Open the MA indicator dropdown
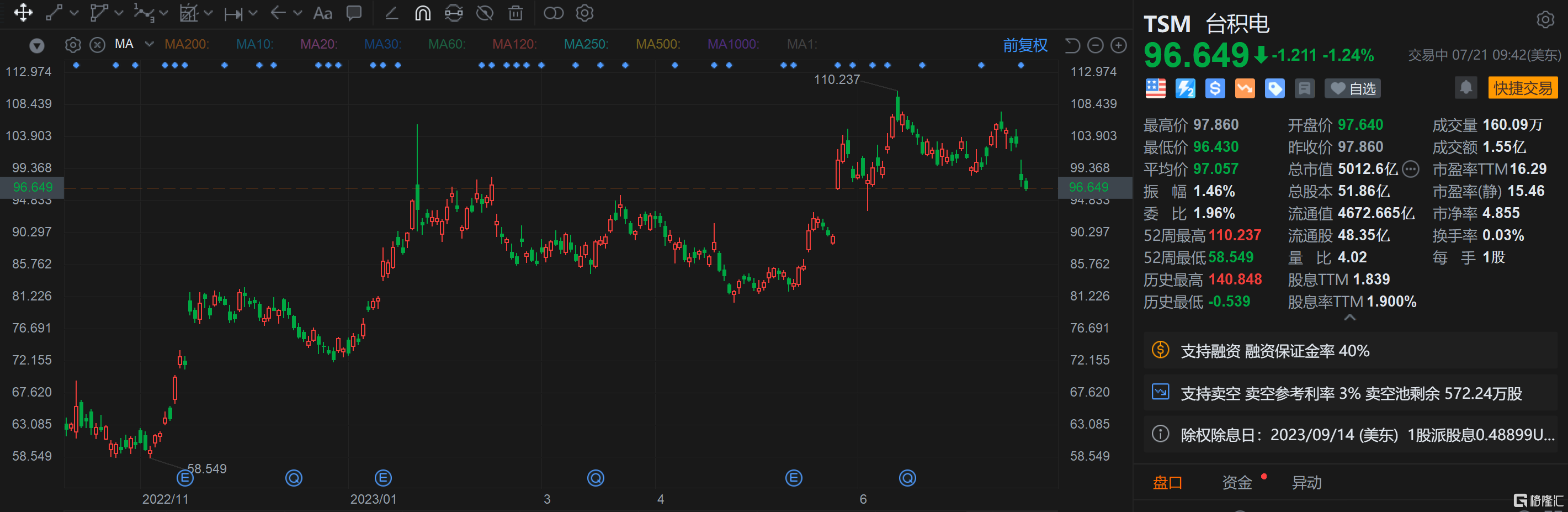Image resolution: width=1568 pixels, height=512 pixels. (x=149, y=44)
